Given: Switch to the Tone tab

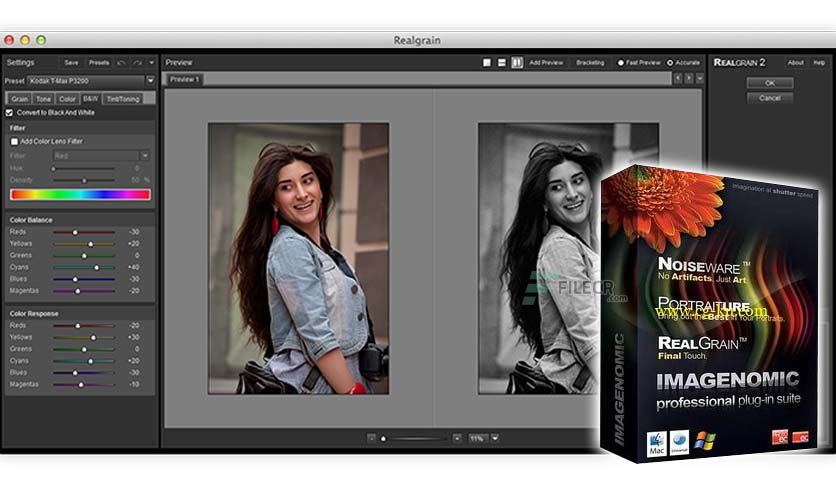Looking at the screenshot, I should (x=44, y=99).
